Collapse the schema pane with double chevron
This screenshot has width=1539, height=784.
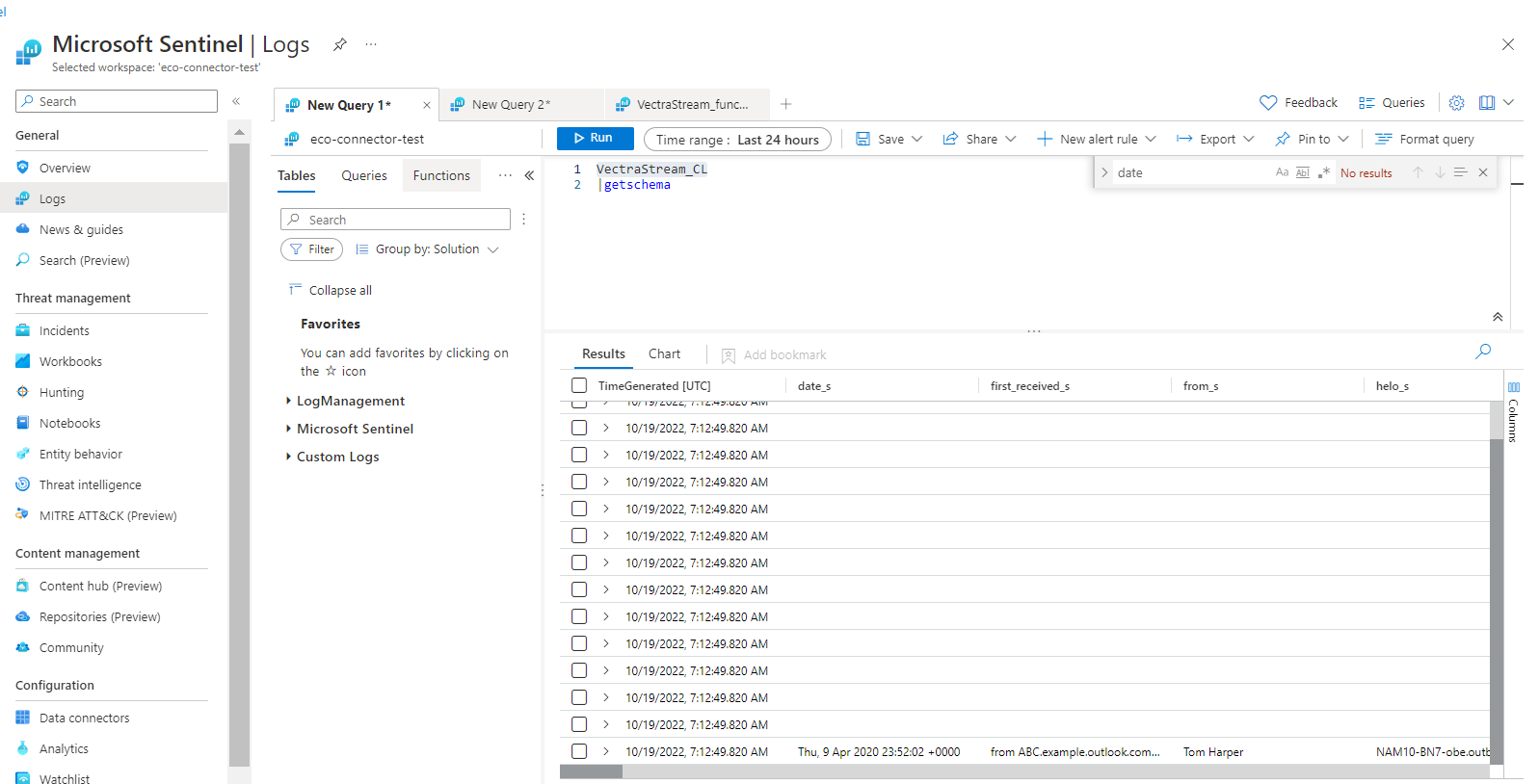click(529, 175)
